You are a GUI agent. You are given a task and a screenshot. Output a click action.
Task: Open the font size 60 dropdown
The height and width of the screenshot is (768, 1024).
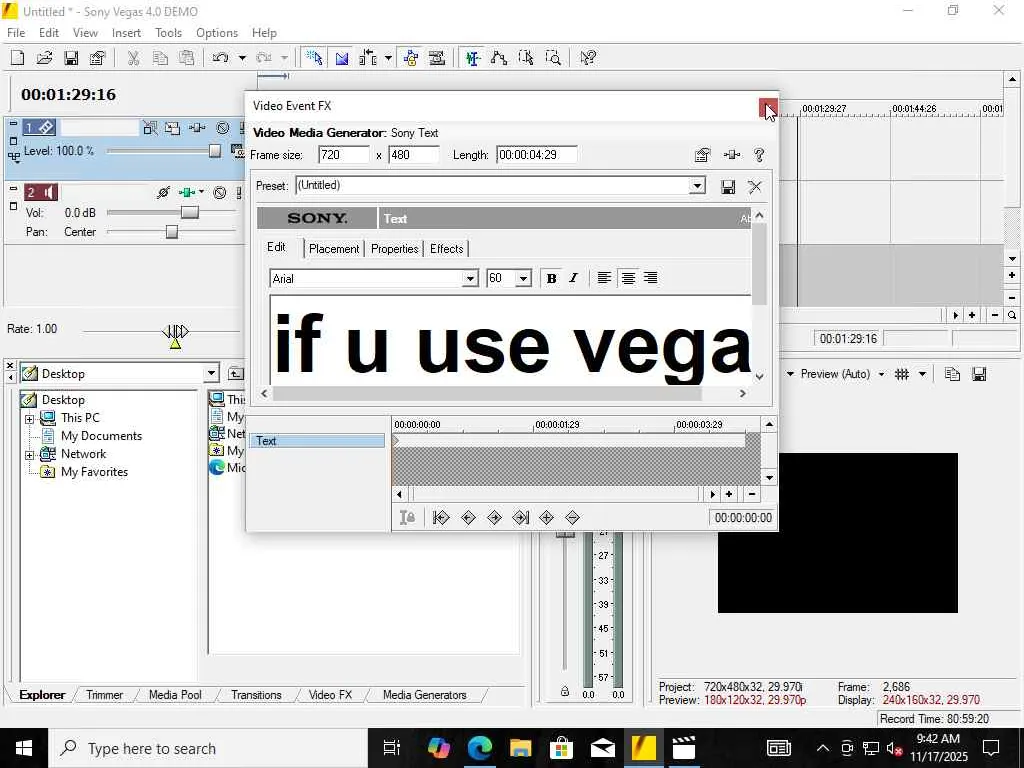[x=523, y=279]
